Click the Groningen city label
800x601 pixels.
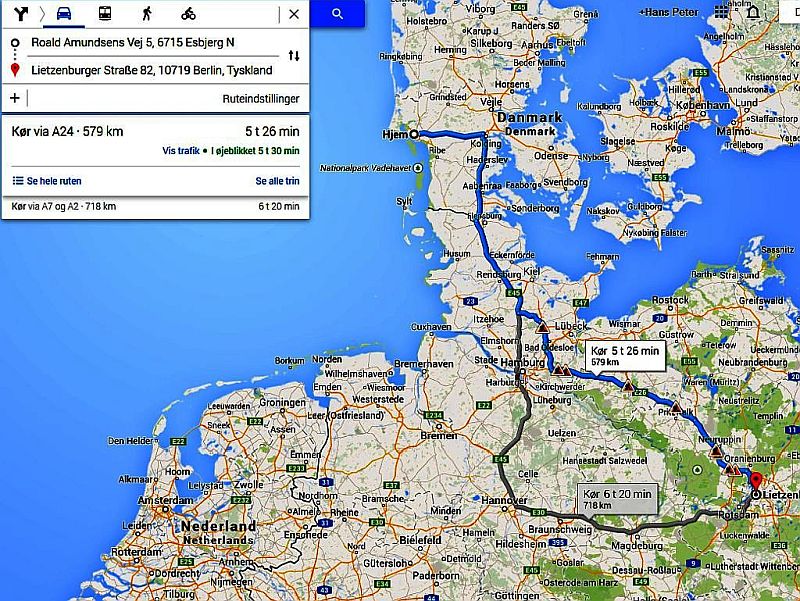282,402
